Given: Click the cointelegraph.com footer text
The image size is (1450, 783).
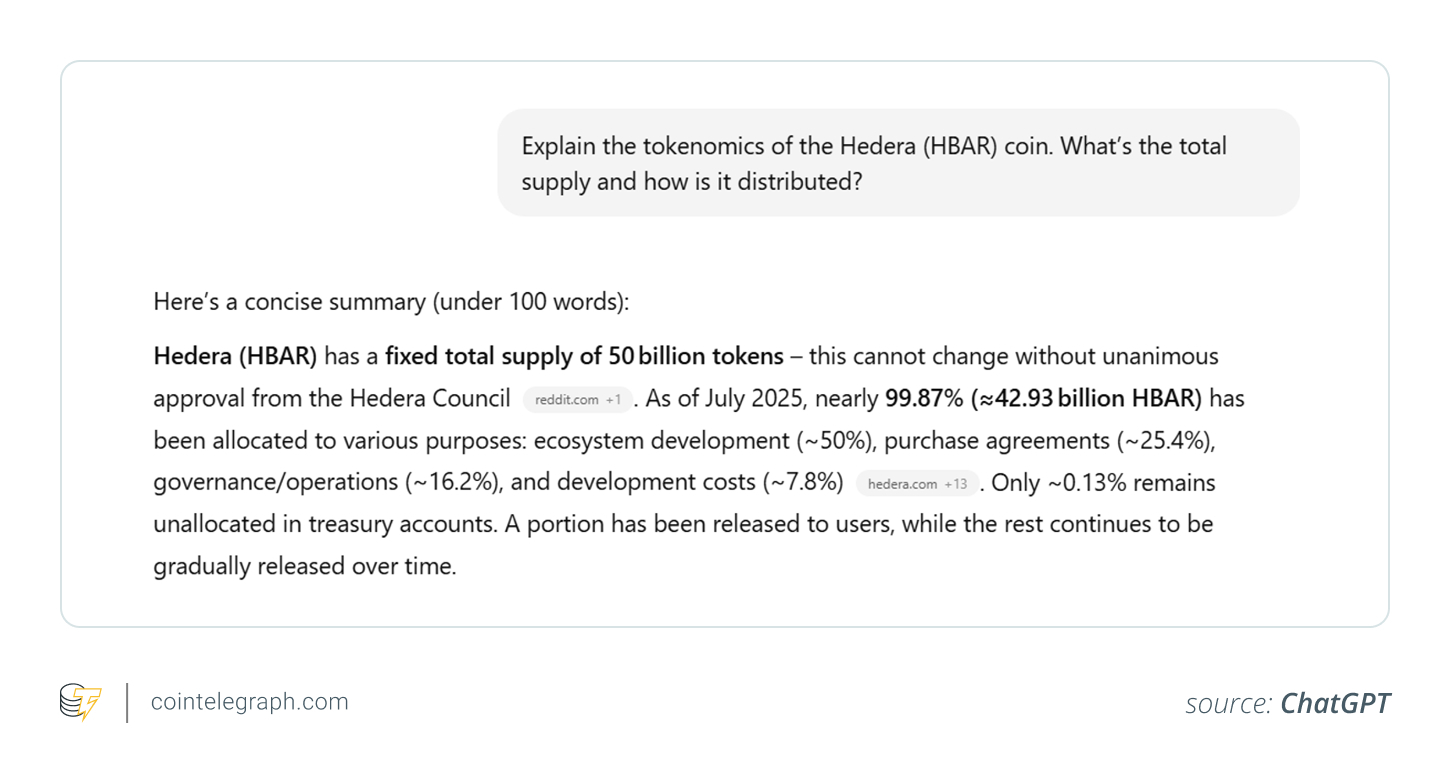Looking at the screenshot, I should tap(249, 702).
